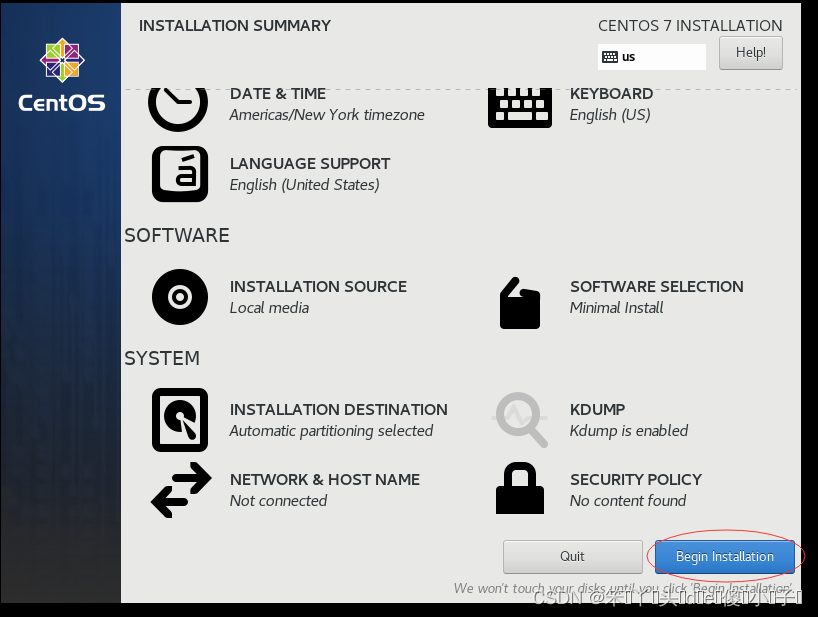The image size is (818, 617).
Task: Open the Installation Destination disk icon
Action: (x=180, y=420)
